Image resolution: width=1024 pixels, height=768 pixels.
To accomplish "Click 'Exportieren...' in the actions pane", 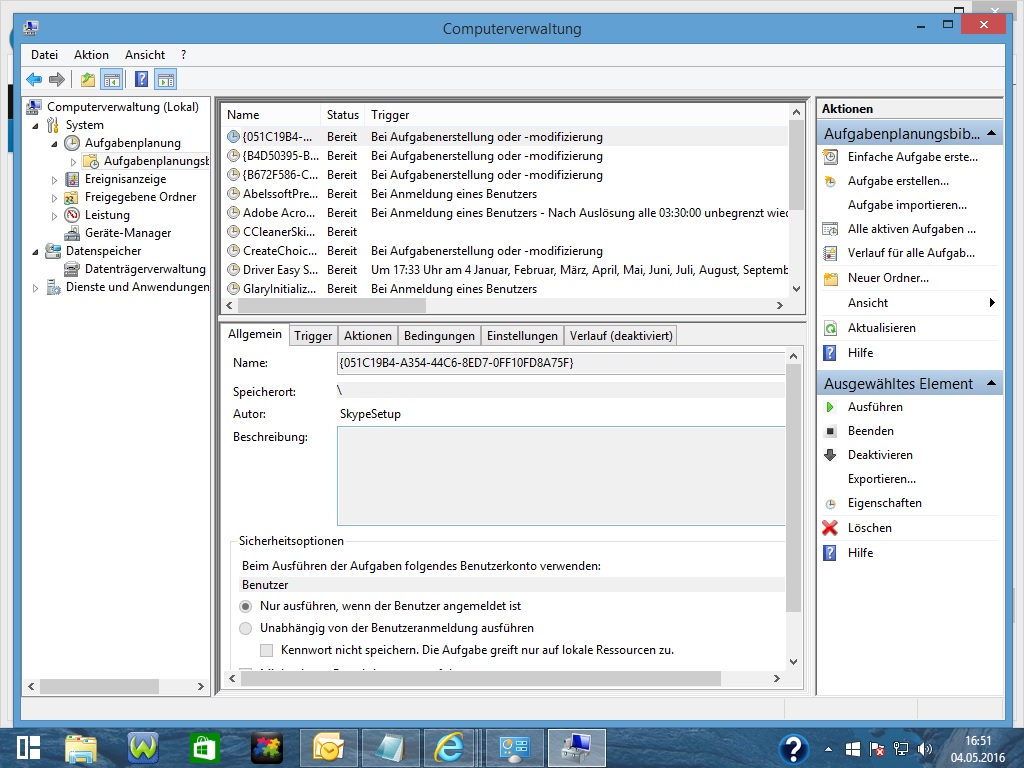I will (x=881, y=479).
